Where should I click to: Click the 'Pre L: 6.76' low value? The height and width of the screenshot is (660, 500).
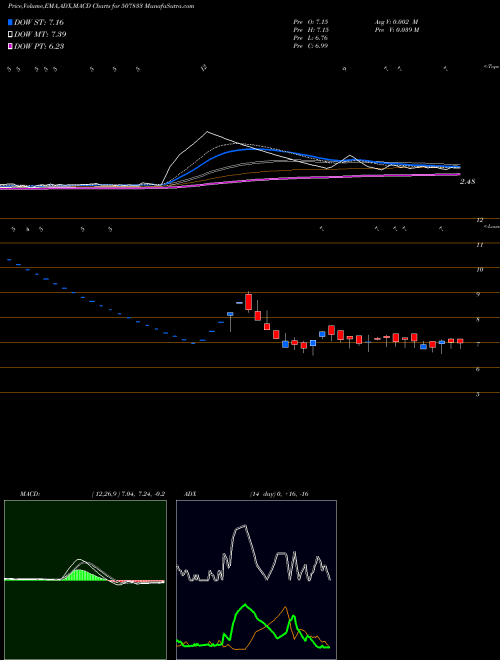click(311, 38)
